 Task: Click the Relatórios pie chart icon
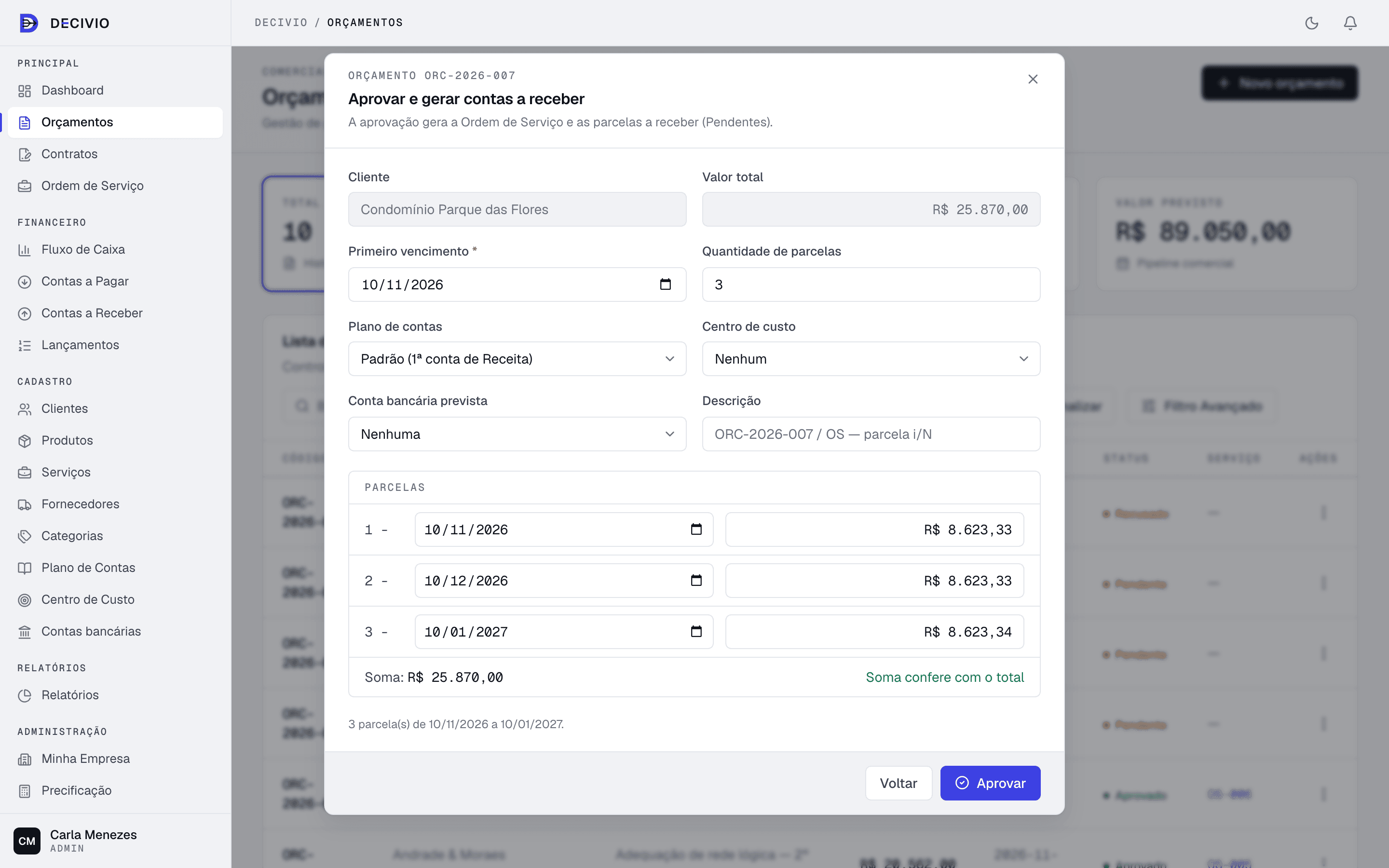tap(25, 695)
